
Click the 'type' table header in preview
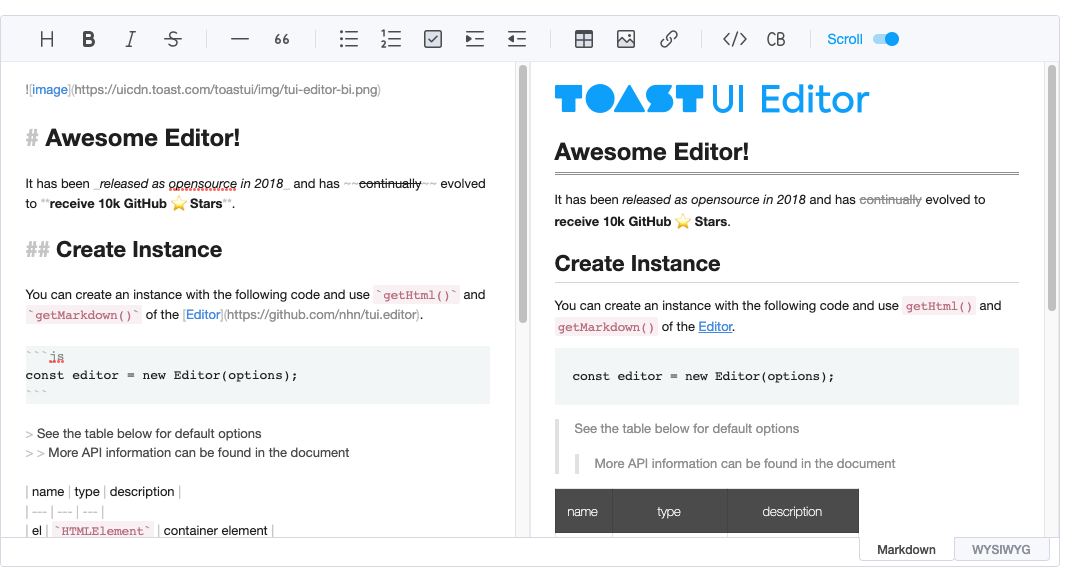(669, 512)
